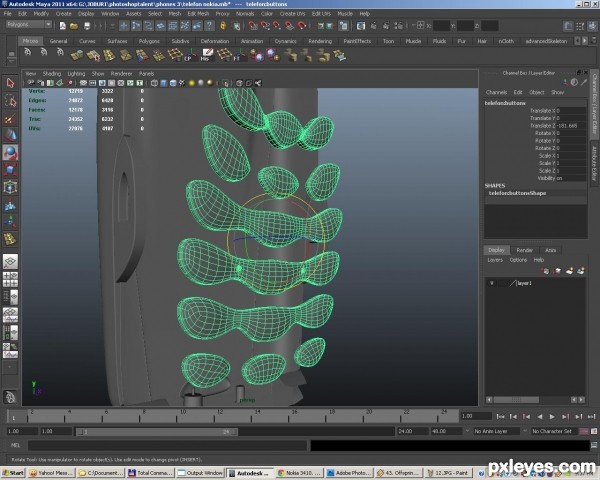600x480 pixels.
Task: Toggle Make Live magnet icon
Action: pos(302,26)
